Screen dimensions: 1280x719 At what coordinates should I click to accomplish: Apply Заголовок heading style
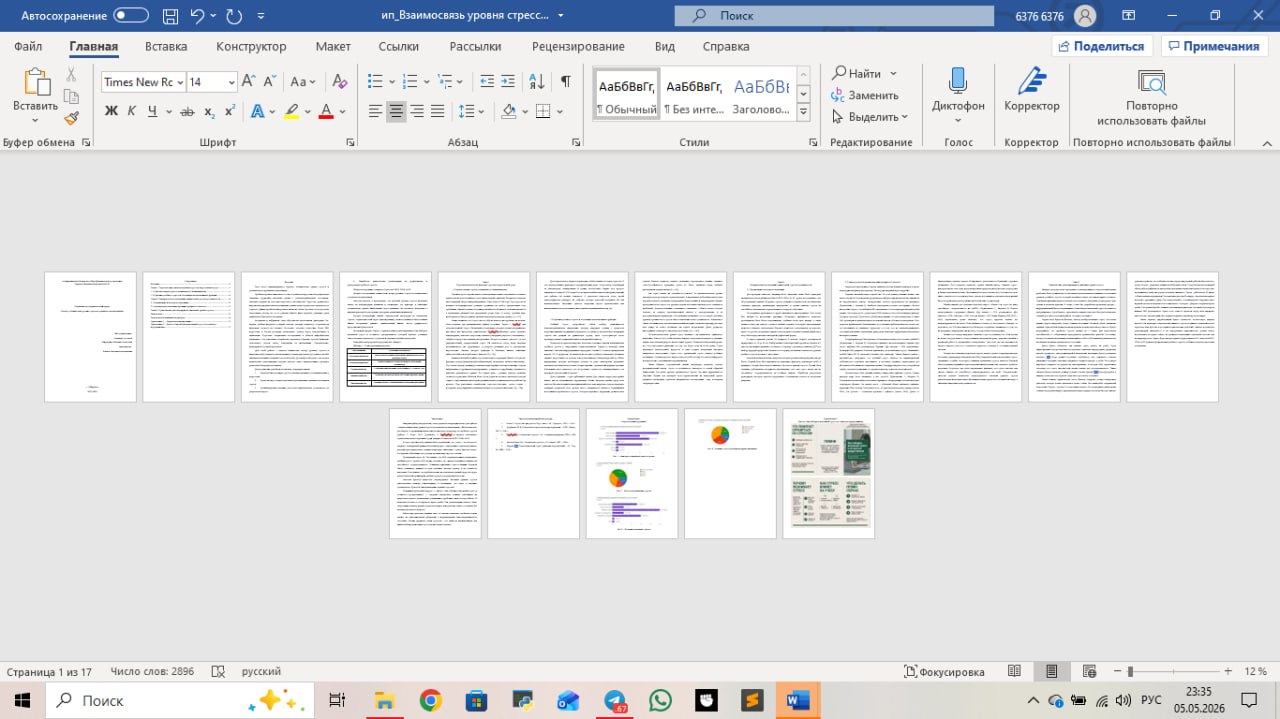760,95
